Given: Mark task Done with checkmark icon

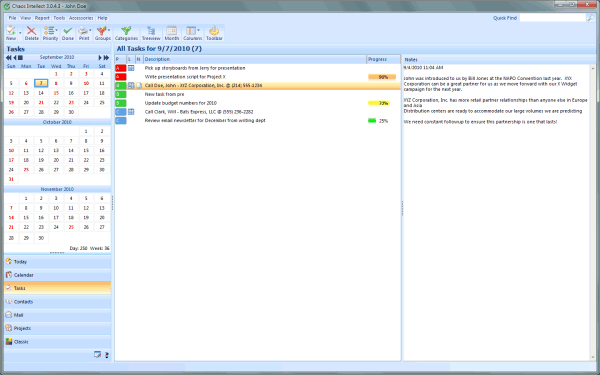Looking at the screenshot, I should click(68, 33).
